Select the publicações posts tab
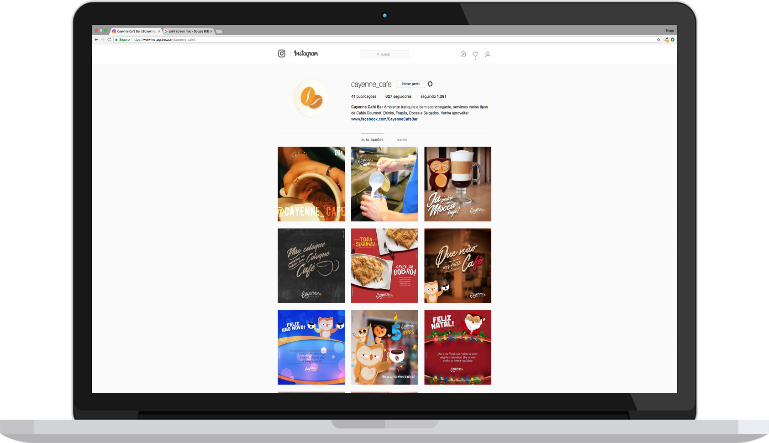The height and width of the screenshot is (443, 769). tap(372, 140)
